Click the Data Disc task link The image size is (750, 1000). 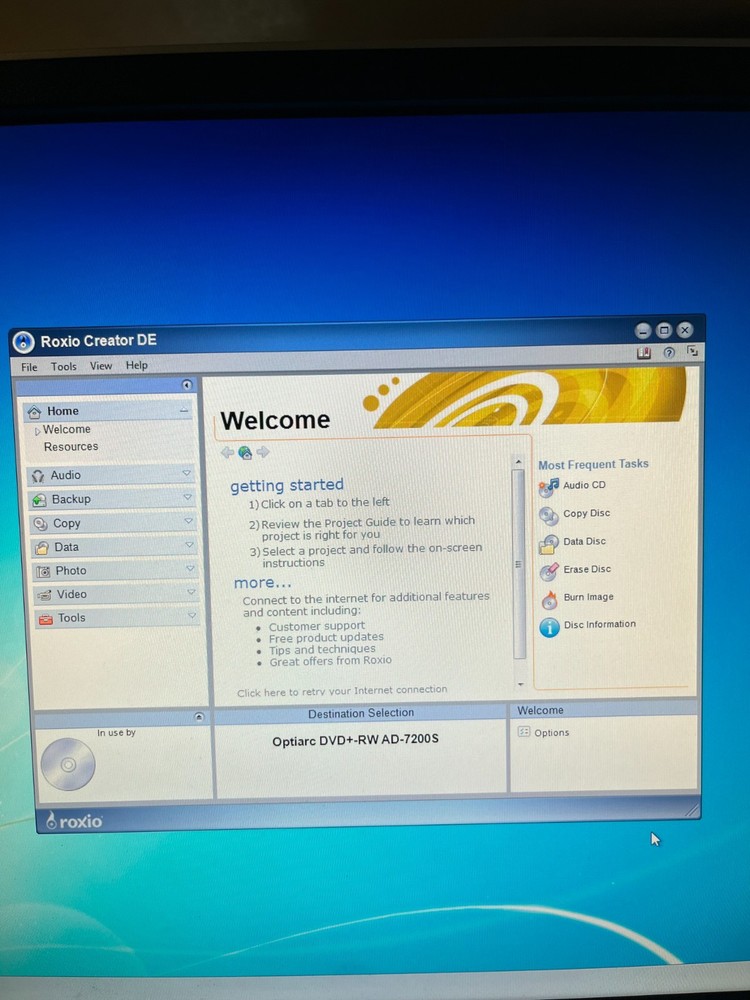coord(585,541)
